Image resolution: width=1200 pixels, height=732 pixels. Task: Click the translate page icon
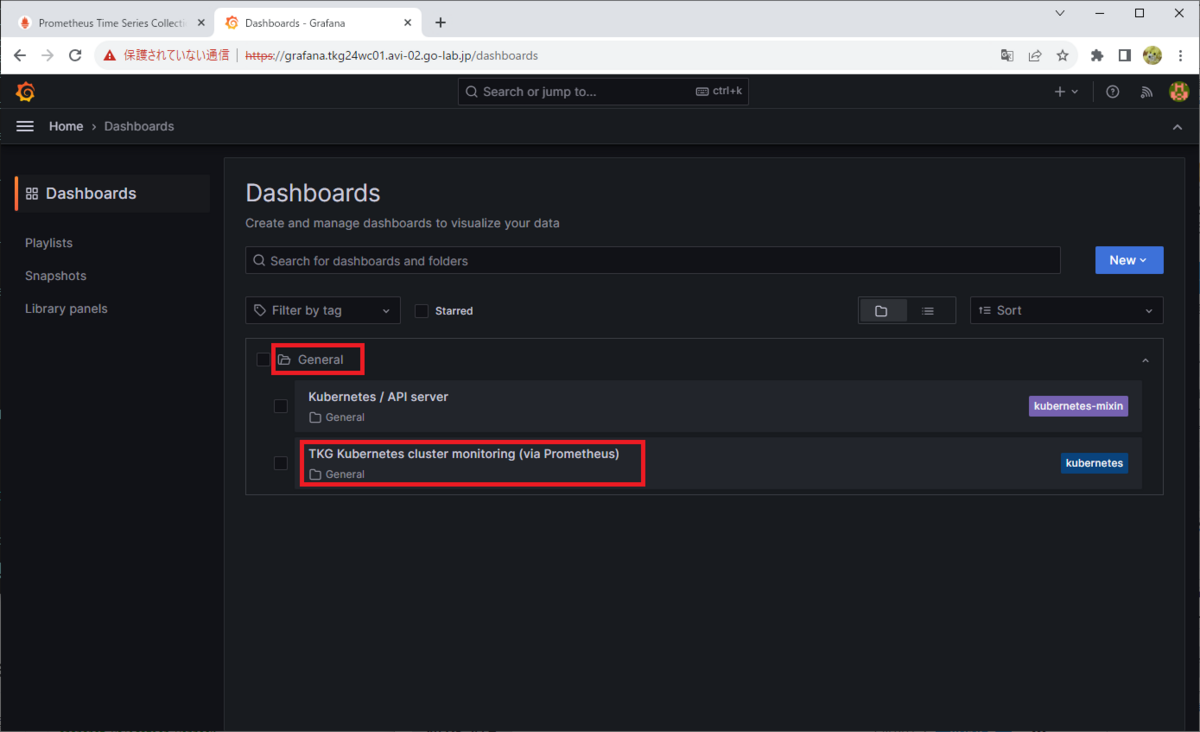coord(1007,56)
